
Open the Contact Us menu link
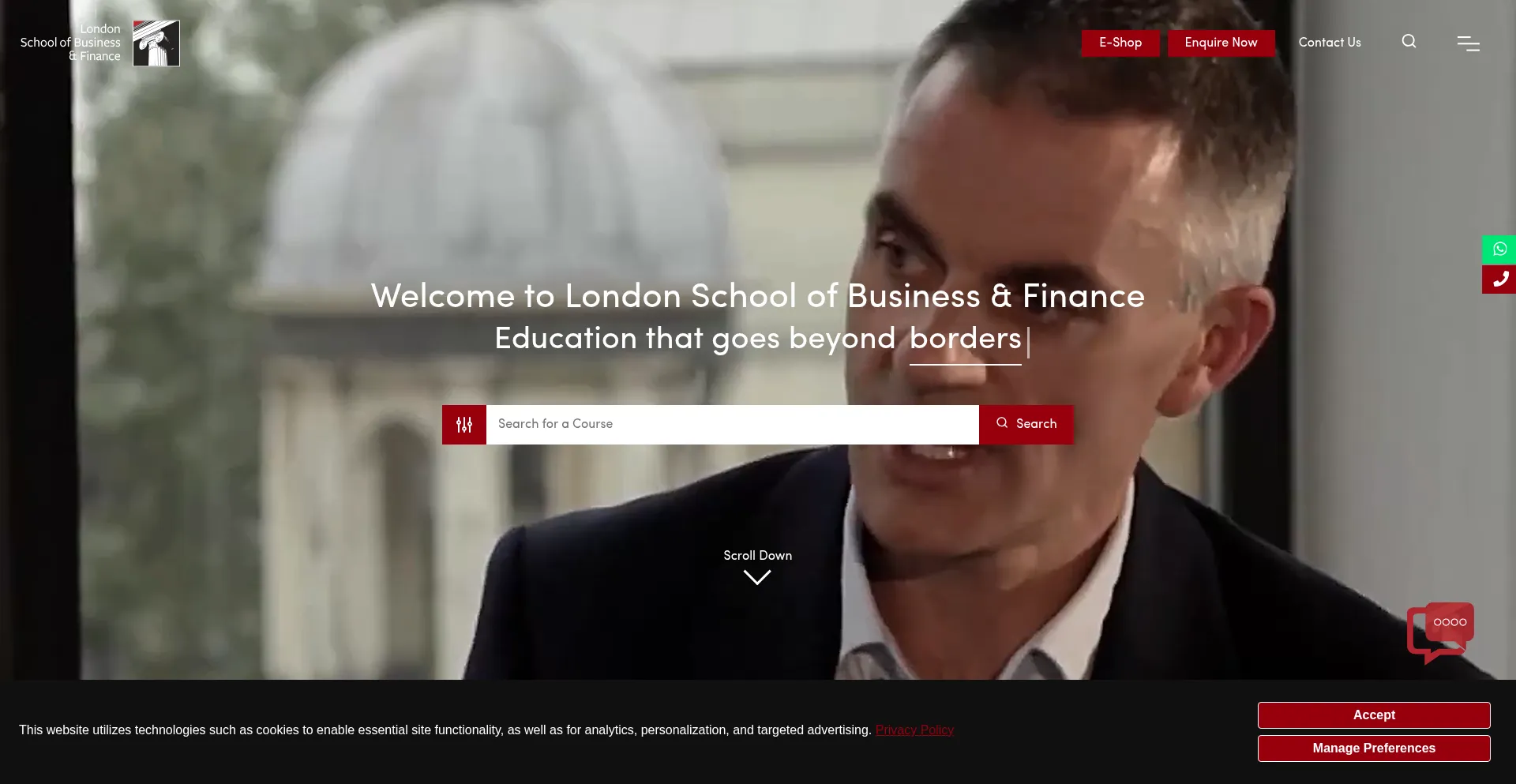[x=1330, y=43]
